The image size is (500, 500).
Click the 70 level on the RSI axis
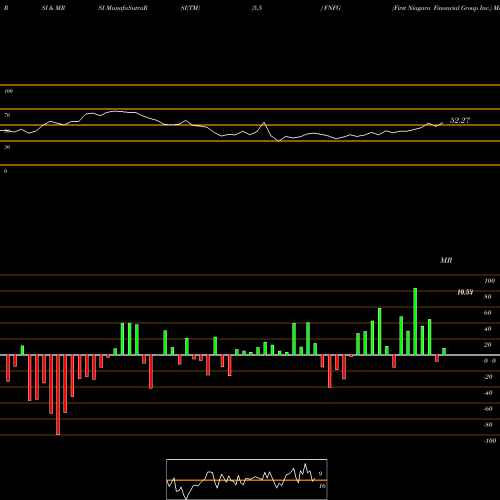[7, 115]
